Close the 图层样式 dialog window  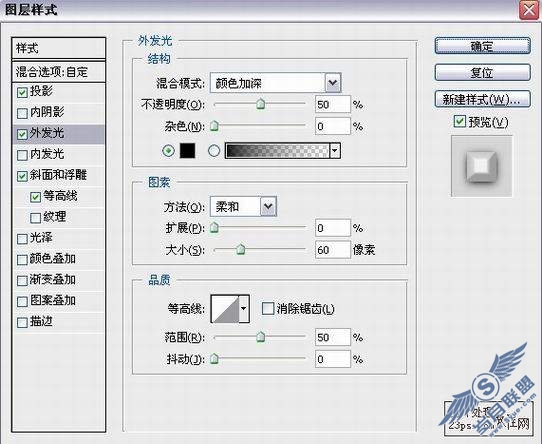(x=529, y=10)
